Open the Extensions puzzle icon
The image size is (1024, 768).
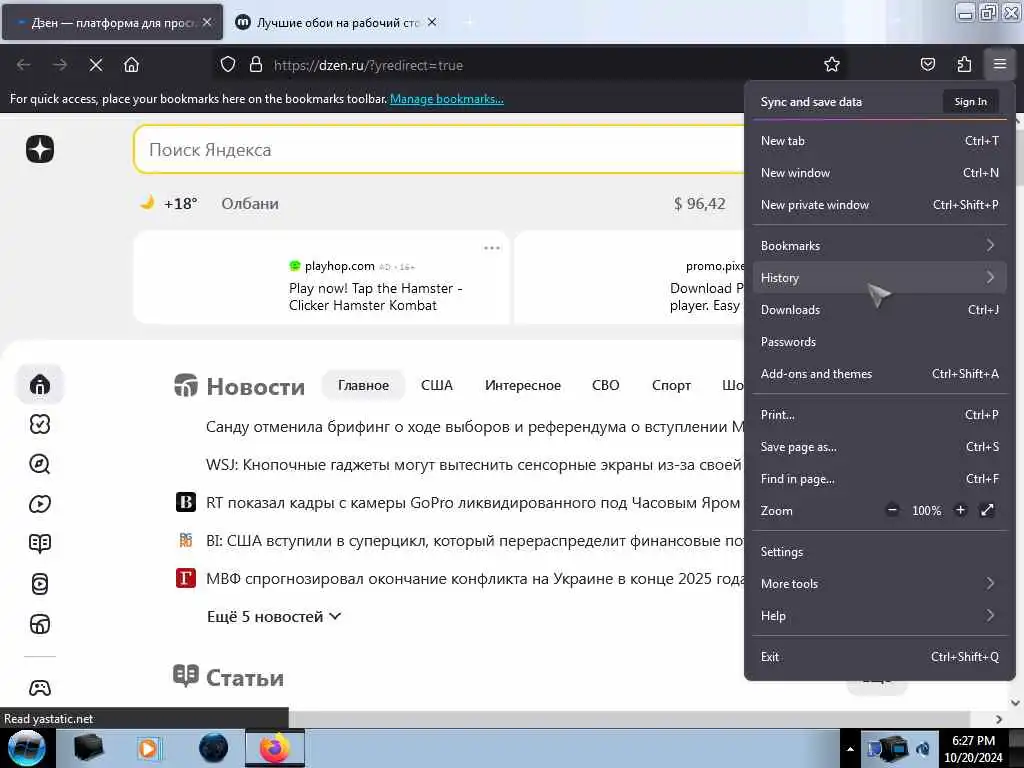click(x=964, y=65)
